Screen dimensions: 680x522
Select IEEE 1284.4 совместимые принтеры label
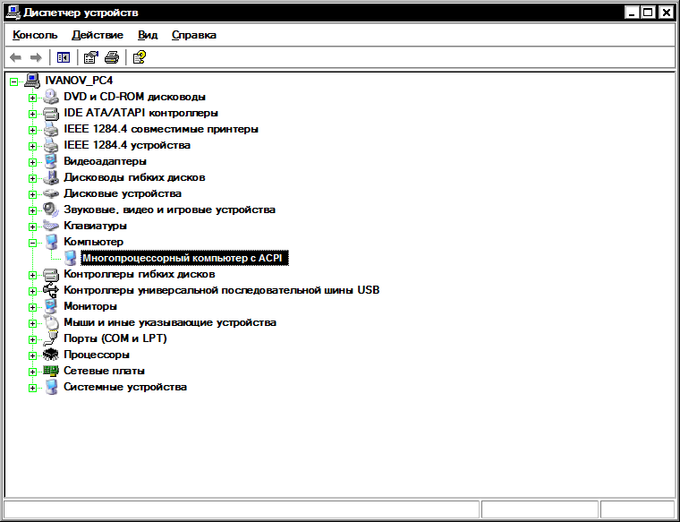(x=161, y=129)
